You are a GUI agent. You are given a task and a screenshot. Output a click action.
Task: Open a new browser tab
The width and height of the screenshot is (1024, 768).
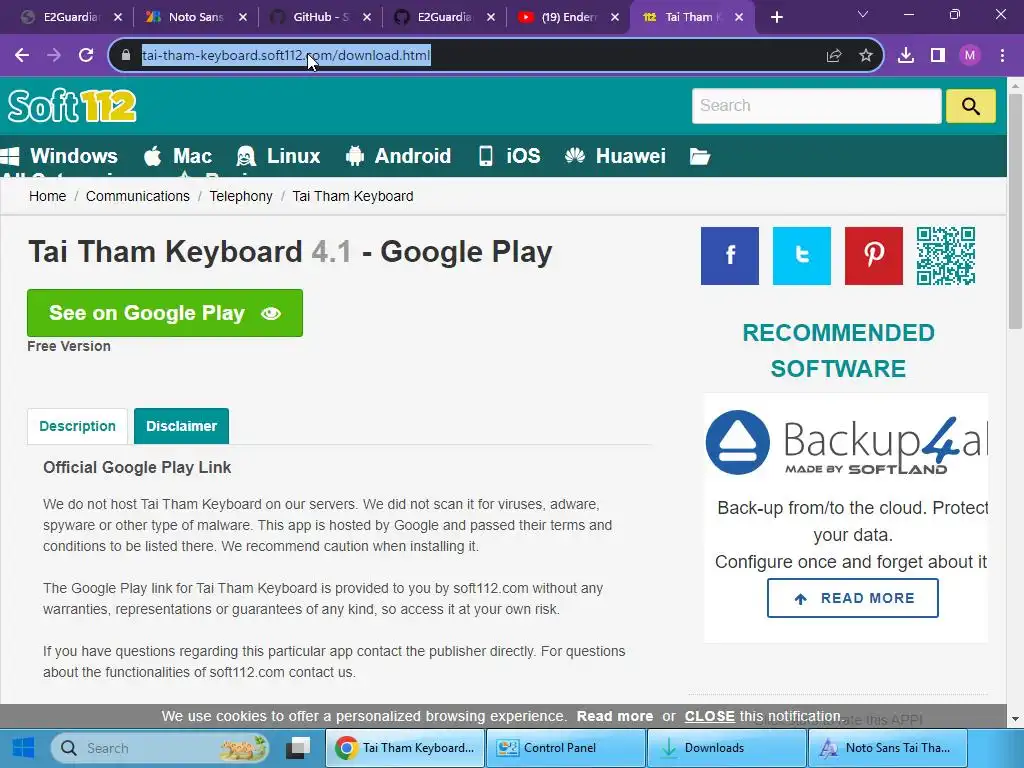(776, 17)
